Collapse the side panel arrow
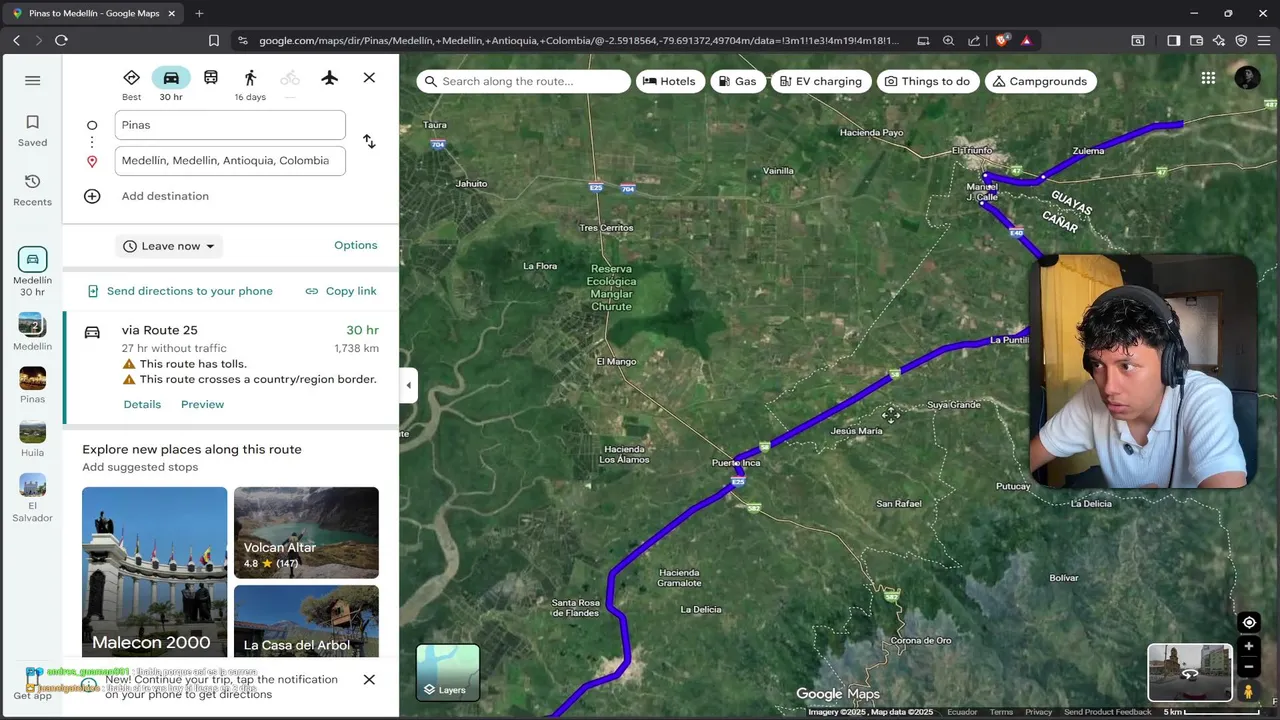 [408, 385]
